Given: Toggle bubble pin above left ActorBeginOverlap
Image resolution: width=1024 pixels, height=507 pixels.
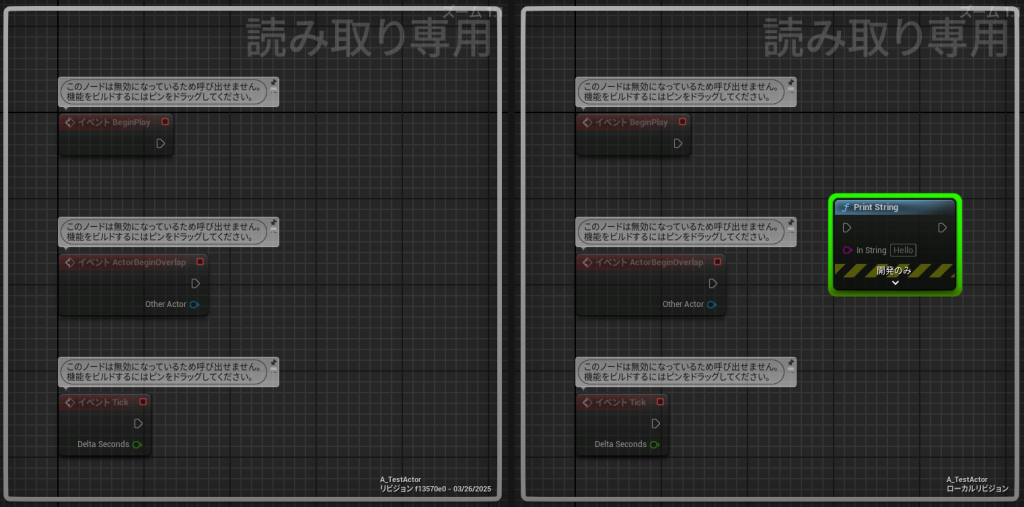Looking at the screenshot, I should 273,223.
